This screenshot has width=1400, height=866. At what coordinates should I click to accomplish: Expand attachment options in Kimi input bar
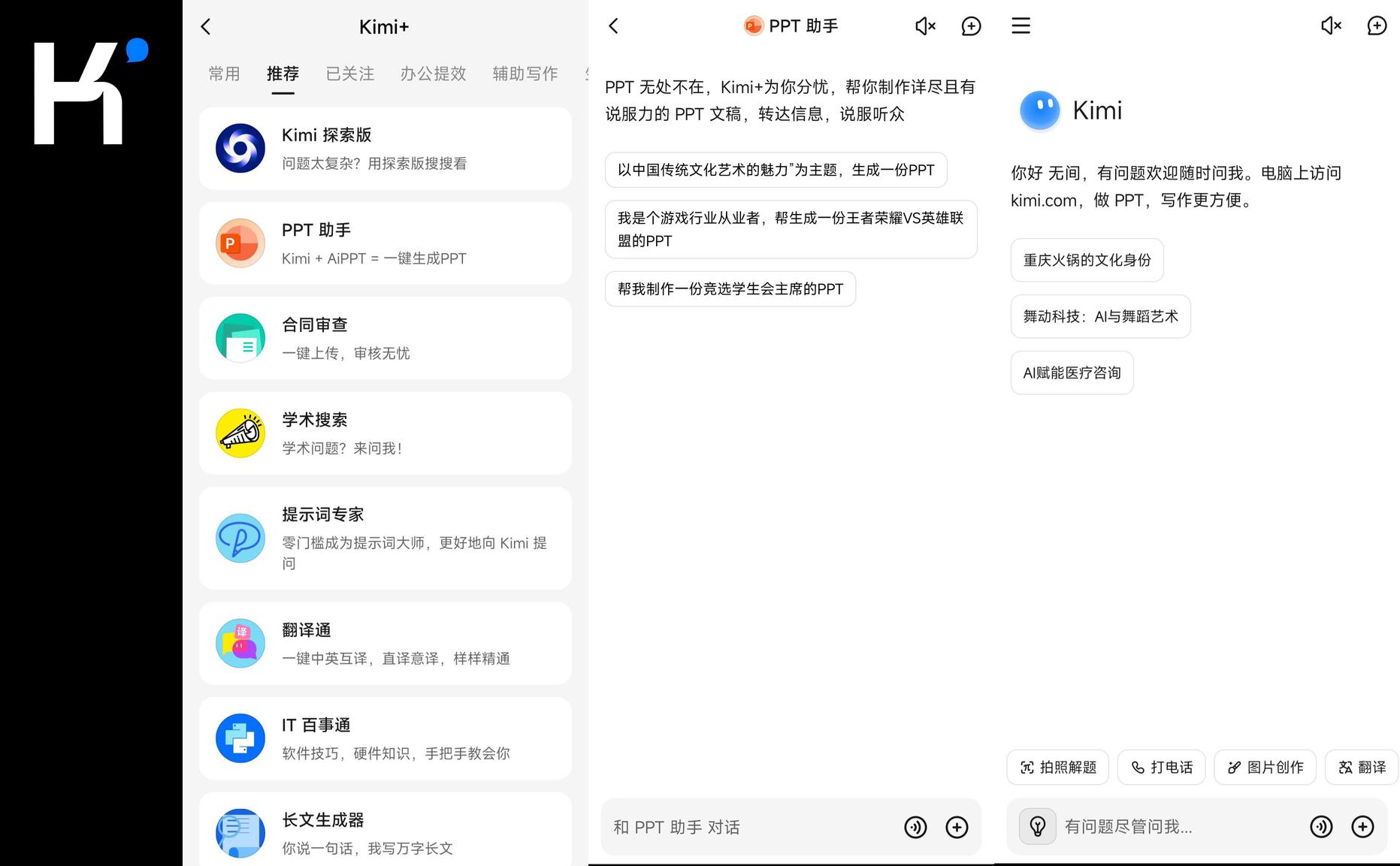point(1362,827)
